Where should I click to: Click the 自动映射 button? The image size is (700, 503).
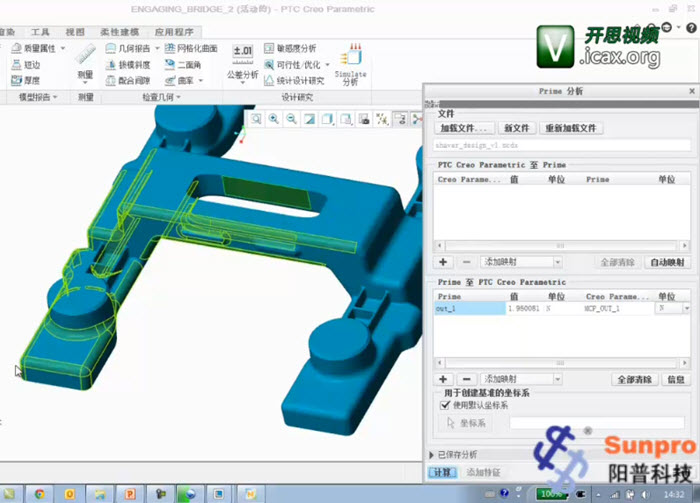667,262
